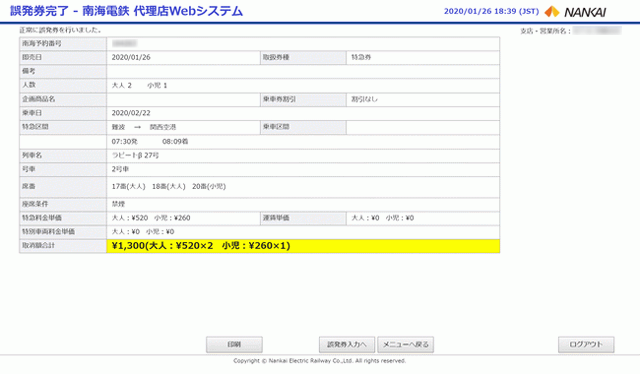Click 特急料金単価 value 大人:¥520 小児:¥260

pyautogui.click(x=151, y=218)
